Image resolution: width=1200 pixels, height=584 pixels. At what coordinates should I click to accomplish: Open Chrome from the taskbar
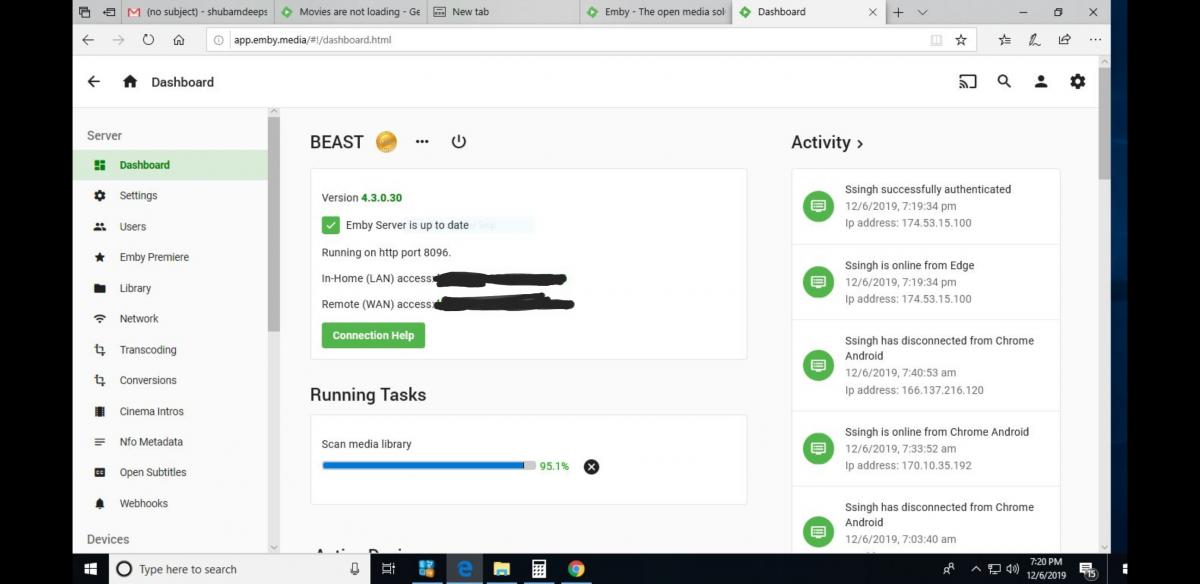[x=576, y=569]
